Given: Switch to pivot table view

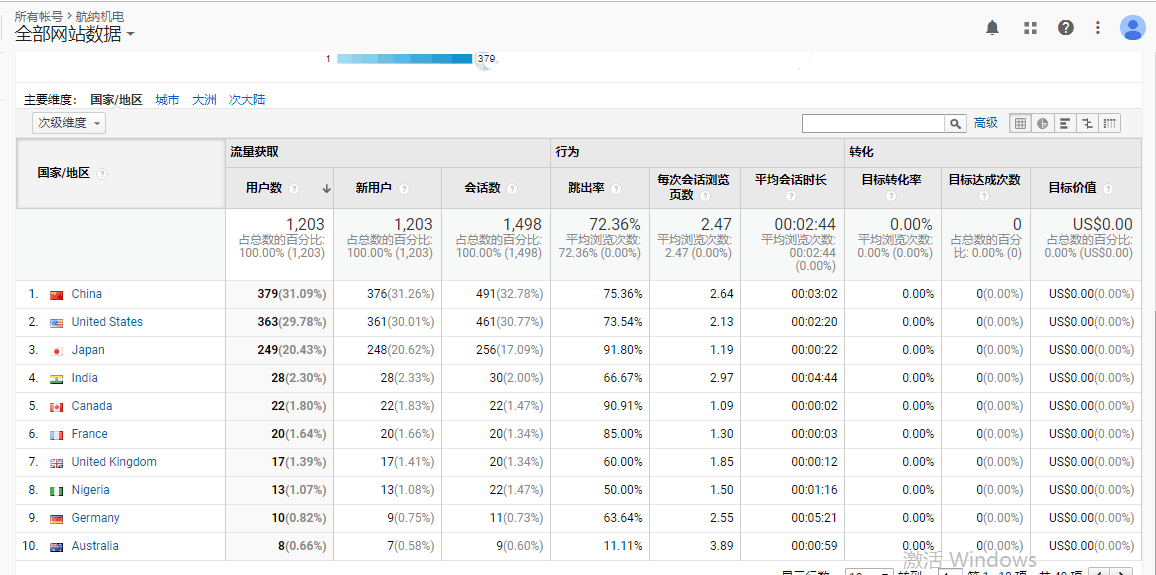Looking at the screenshot, I should (x=1109, y=124).
